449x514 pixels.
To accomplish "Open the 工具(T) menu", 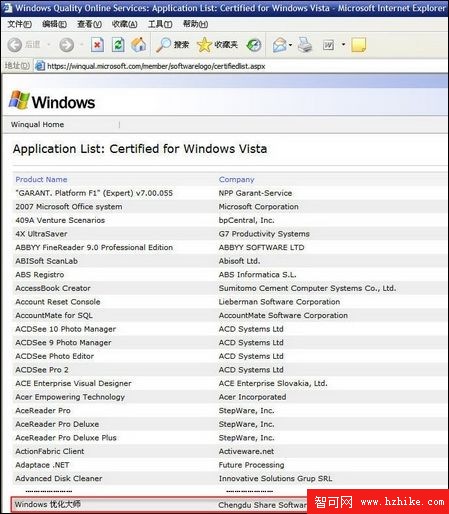I will point(160,24).
